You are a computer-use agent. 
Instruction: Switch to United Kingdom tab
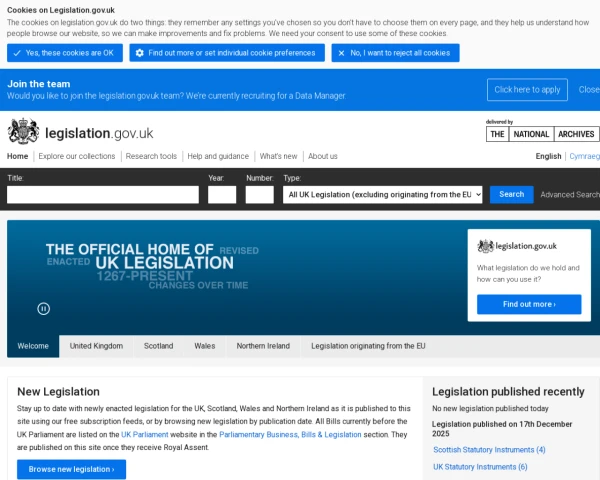(96, 346)
